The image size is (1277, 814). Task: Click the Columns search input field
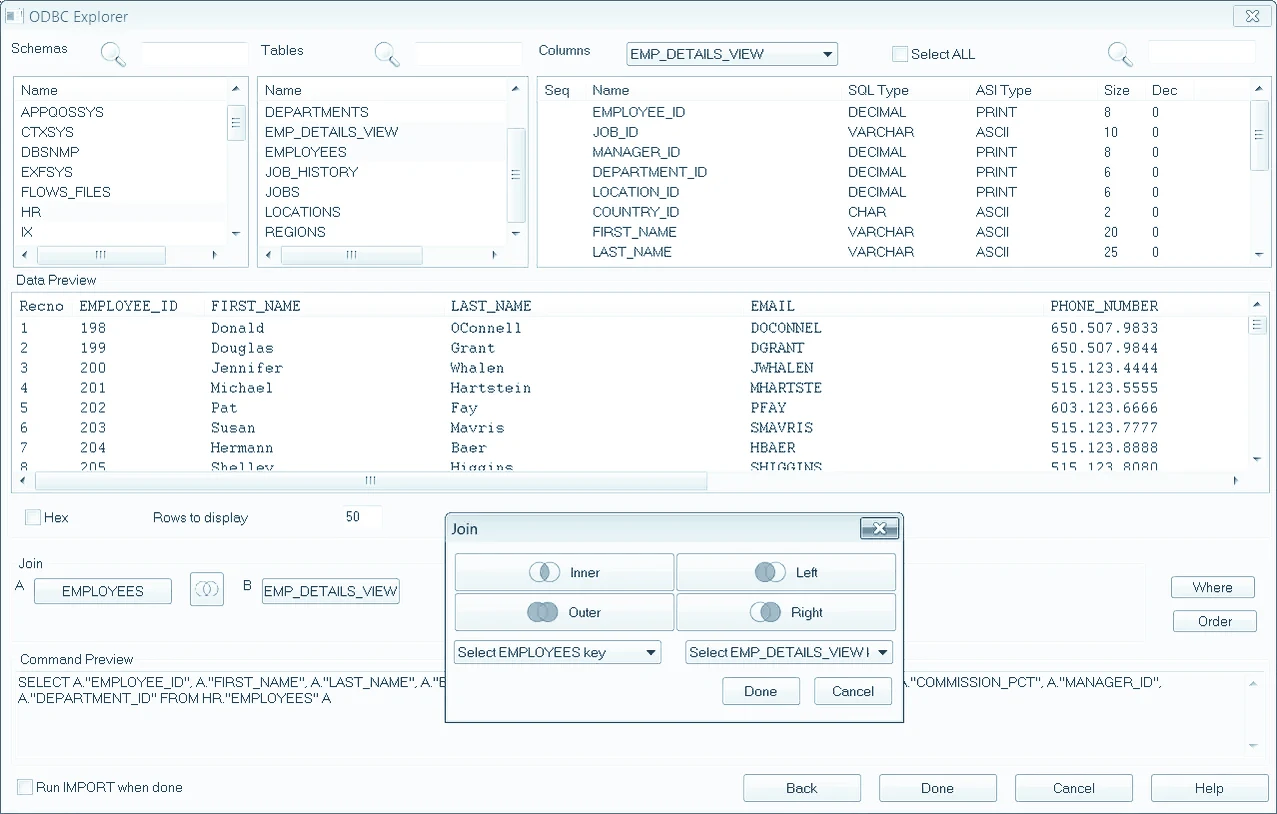click(1201, 54)
